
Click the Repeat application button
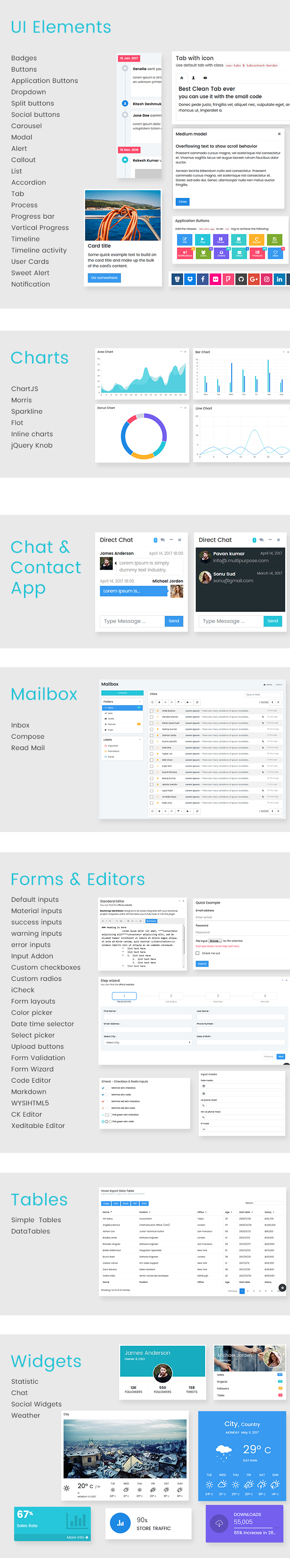point(257,240)
